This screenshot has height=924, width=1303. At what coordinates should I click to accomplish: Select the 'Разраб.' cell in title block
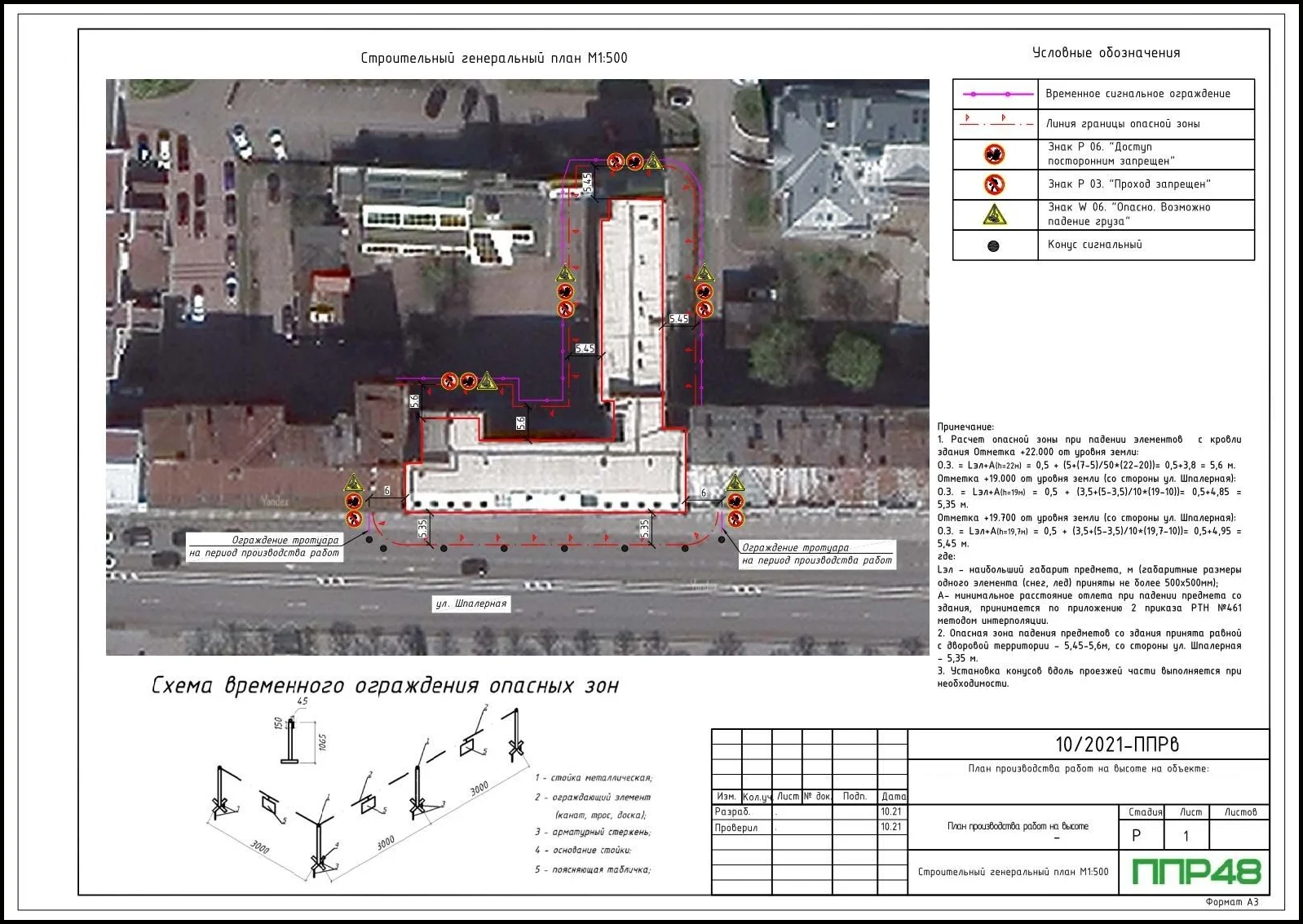pos(732,811)
